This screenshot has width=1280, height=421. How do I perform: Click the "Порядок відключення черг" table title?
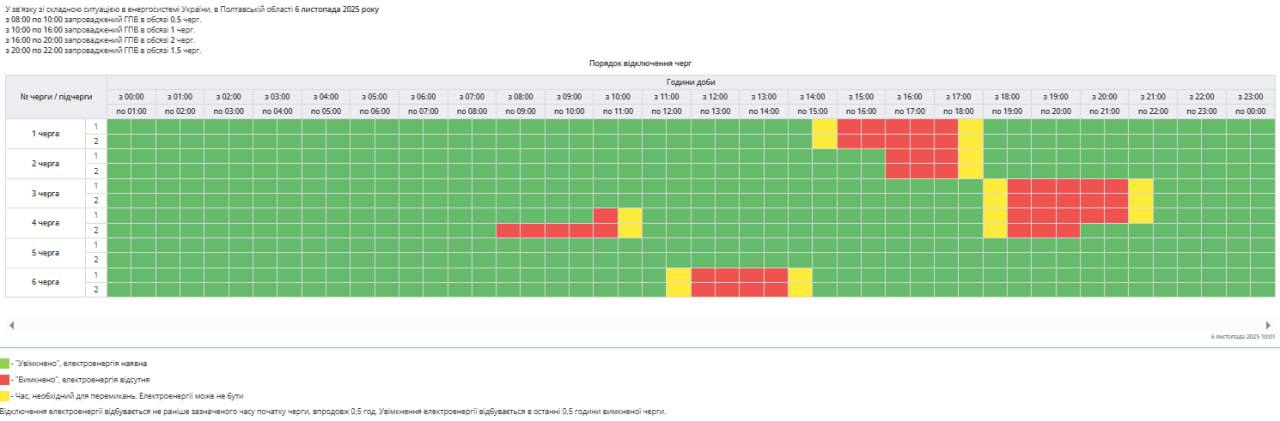(x=639, y=63)
